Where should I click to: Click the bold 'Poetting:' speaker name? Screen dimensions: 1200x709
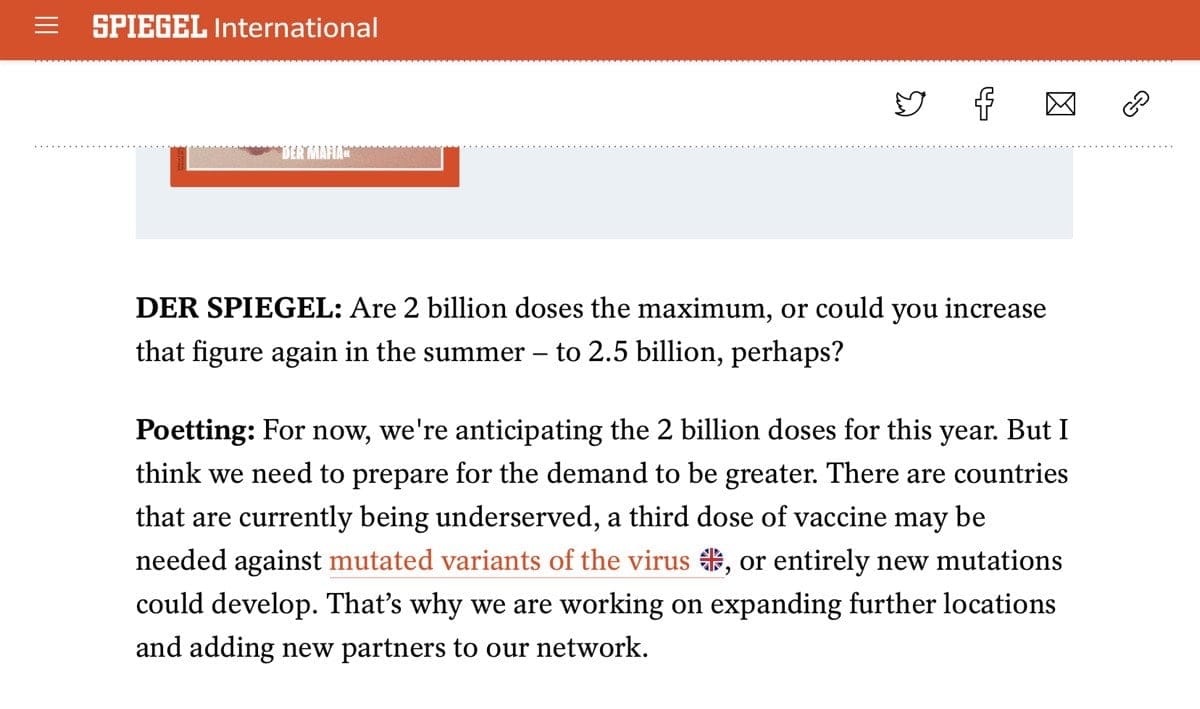(196, 431)
